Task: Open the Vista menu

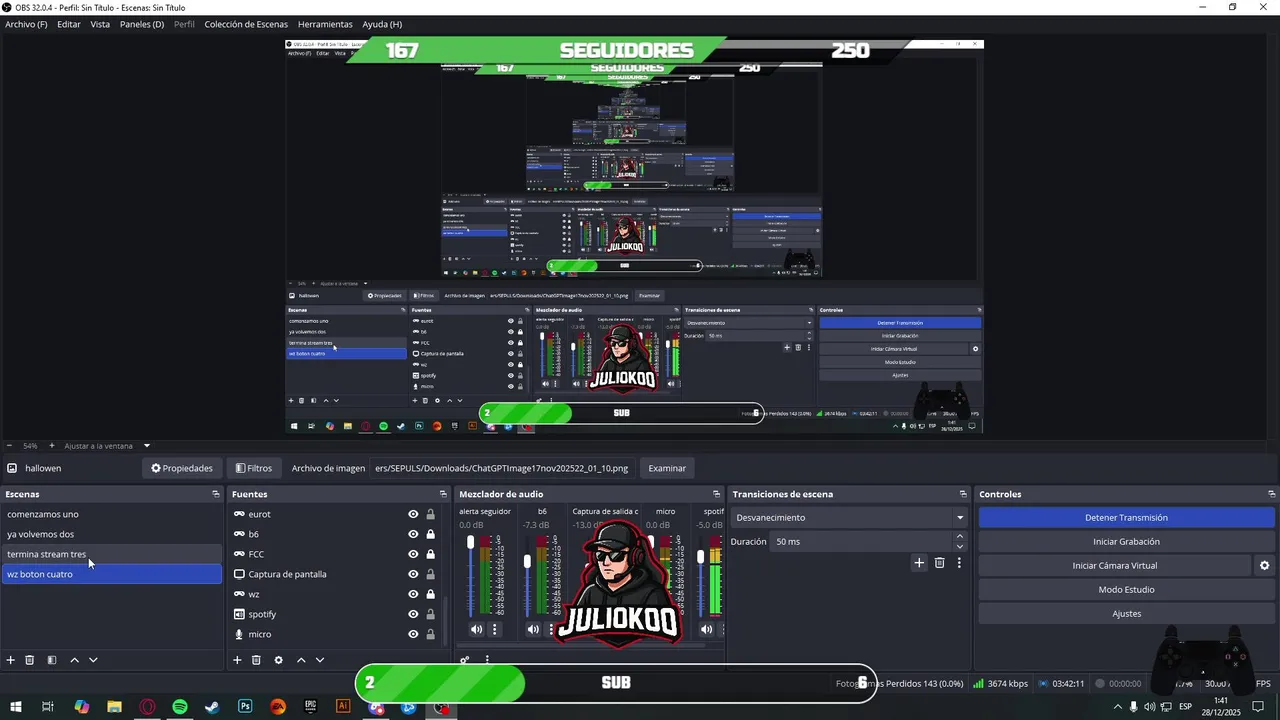Action: click(x=100, y=24)
